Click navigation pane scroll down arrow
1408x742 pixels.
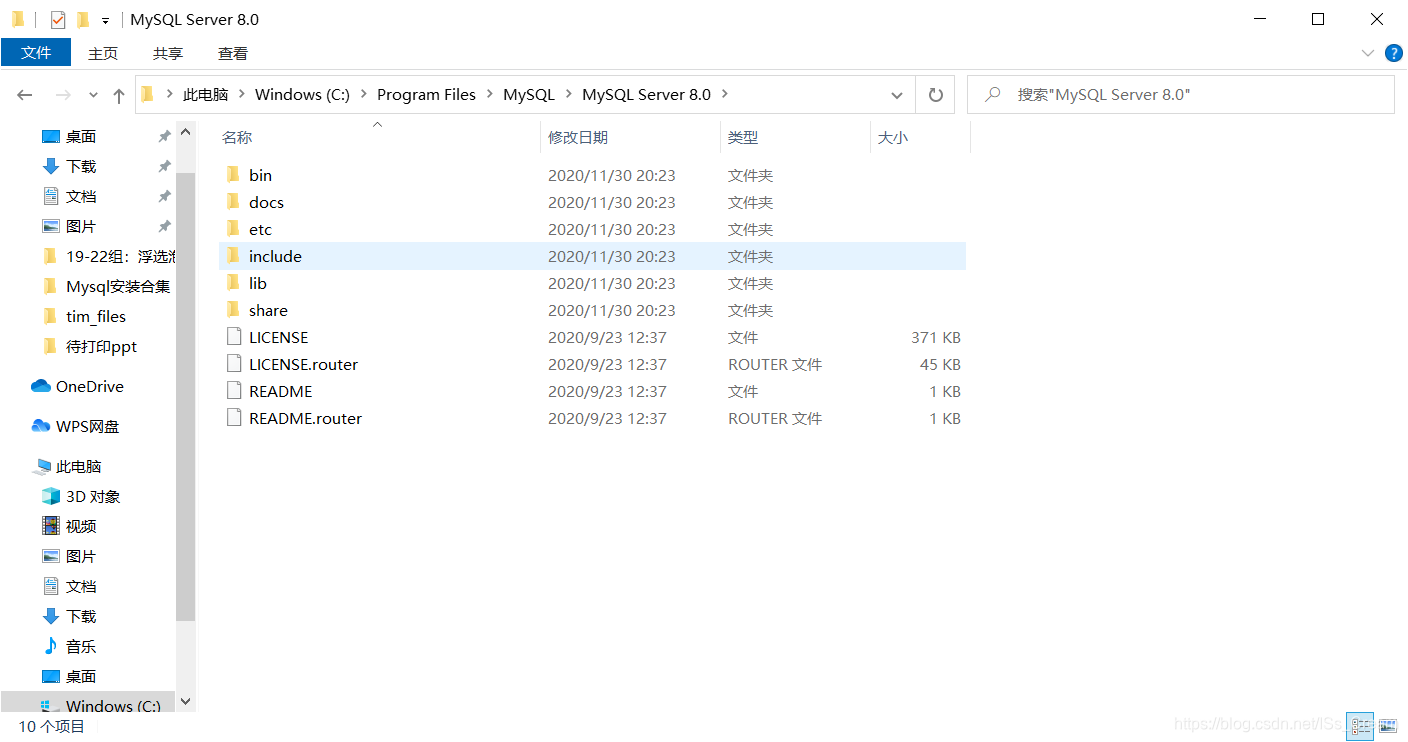[x=185, y=702]
